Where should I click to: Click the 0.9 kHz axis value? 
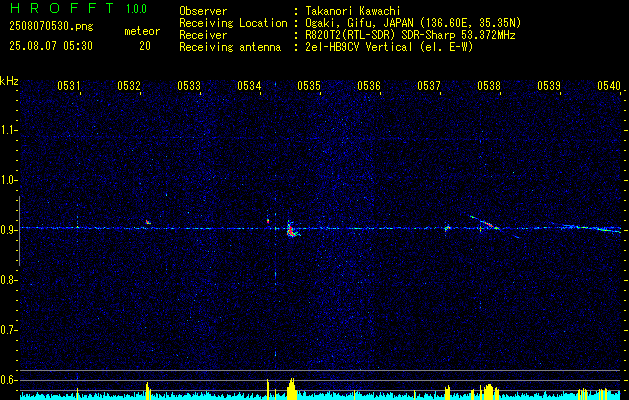click(8, 230)
